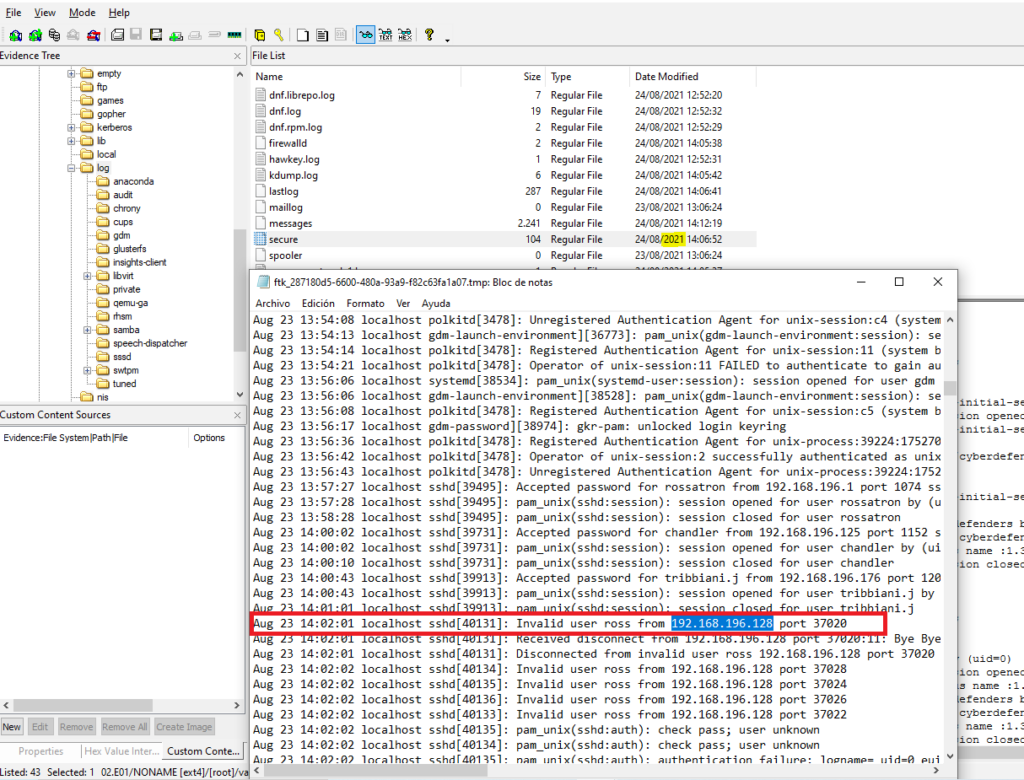Click the Image Mounting toolbar icon
The height and width of the screenshot is (780, 1024).
(x=55, y=34)
